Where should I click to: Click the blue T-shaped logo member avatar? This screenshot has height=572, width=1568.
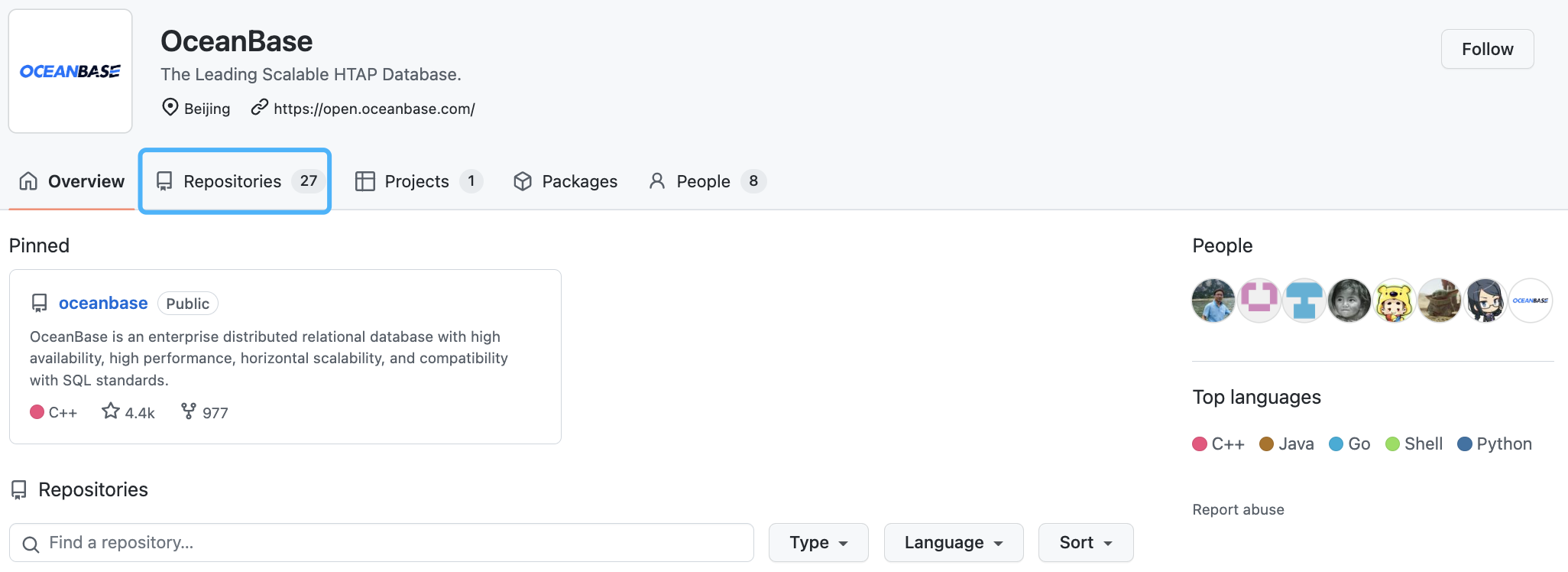tap(1304, 301)
